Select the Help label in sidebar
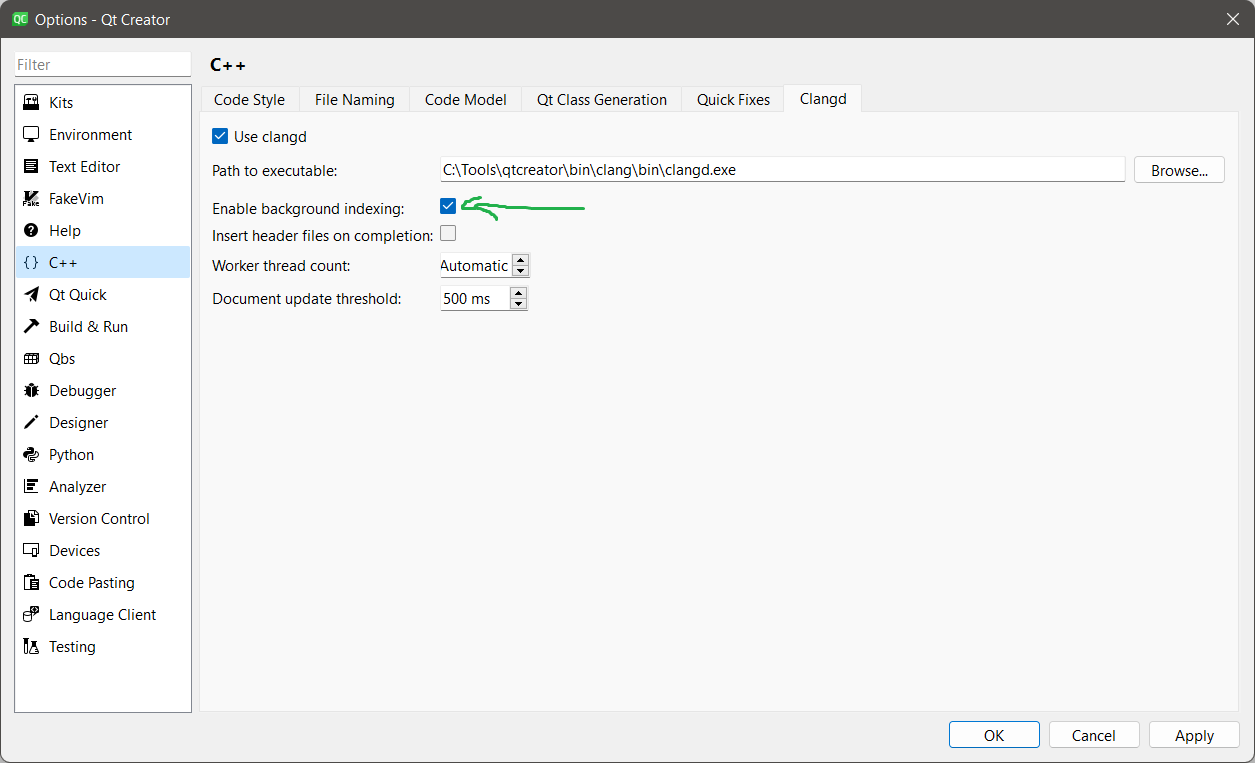 click(x=65, y=231)
